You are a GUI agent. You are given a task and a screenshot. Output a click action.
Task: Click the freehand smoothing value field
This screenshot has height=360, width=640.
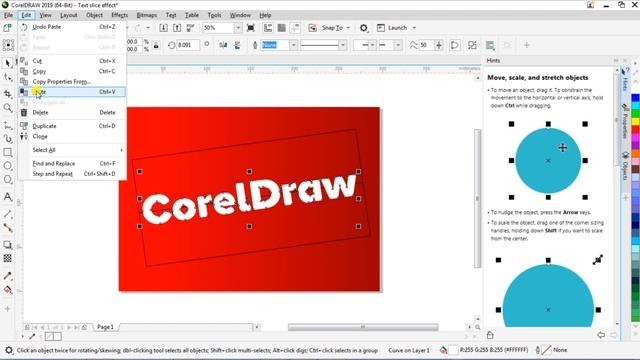[x=427, y=45]
